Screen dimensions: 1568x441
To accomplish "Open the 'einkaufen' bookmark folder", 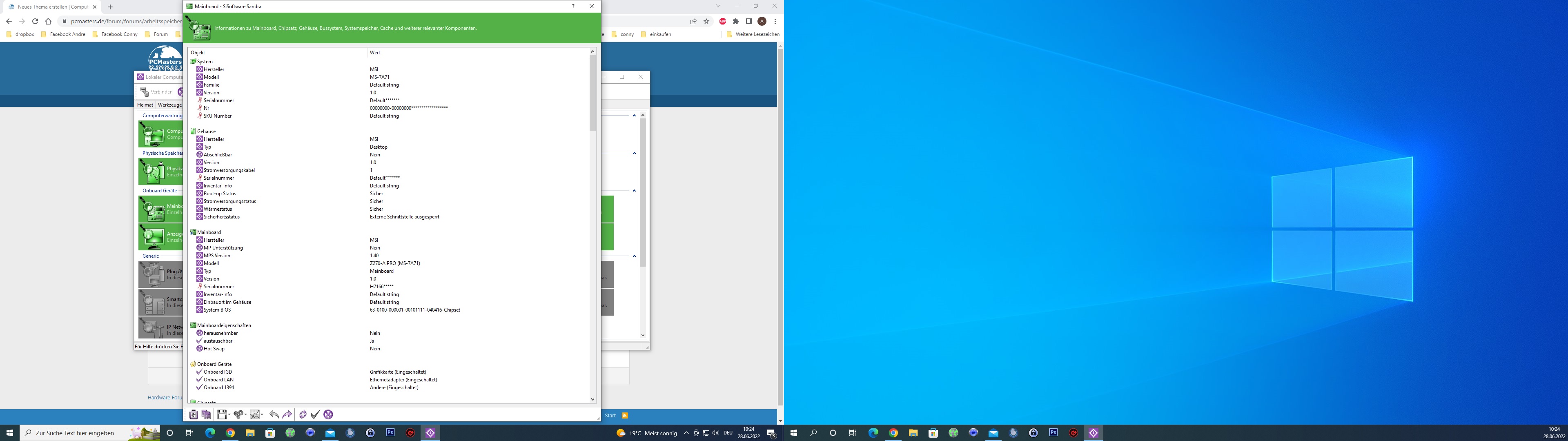I will tap(655, 34).
